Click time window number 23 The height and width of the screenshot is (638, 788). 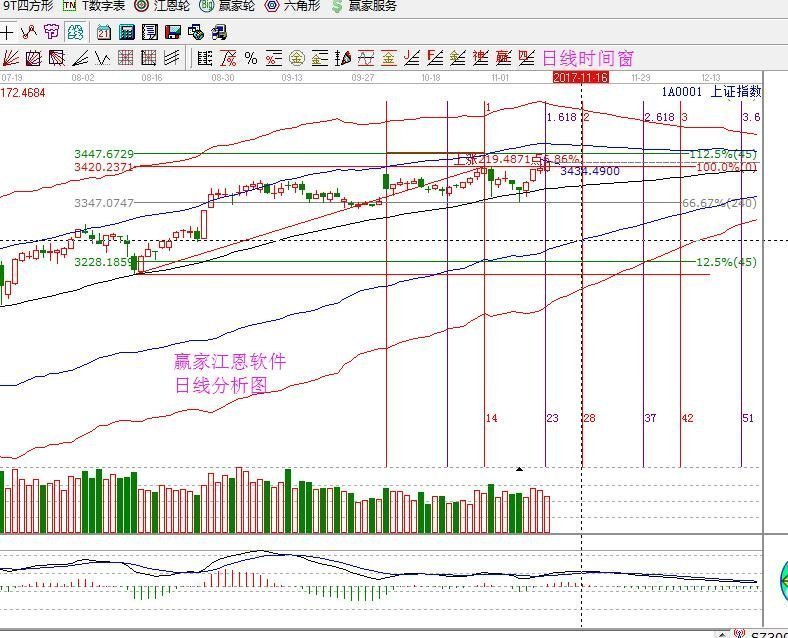552,418
